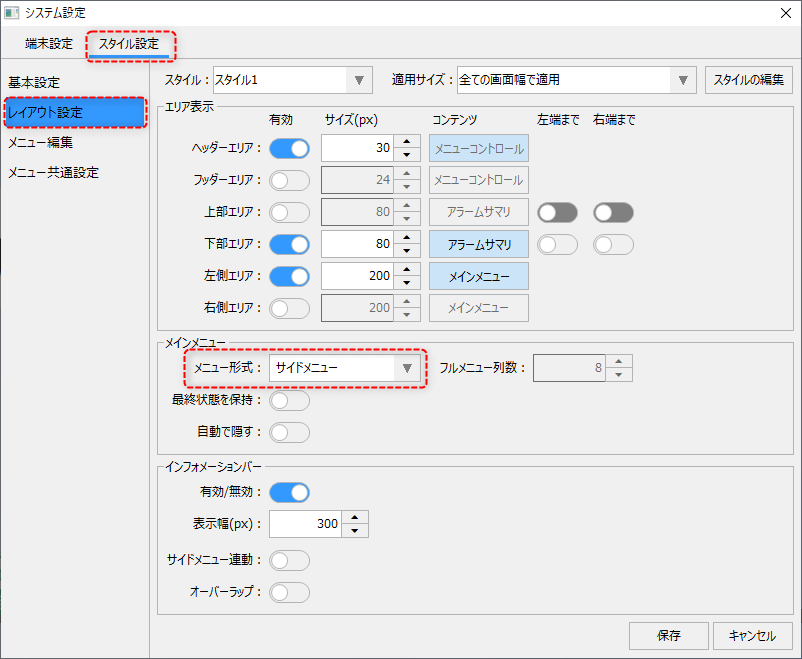Click the 保存 button
The image size is (802, 659).
tap(669, 636)
